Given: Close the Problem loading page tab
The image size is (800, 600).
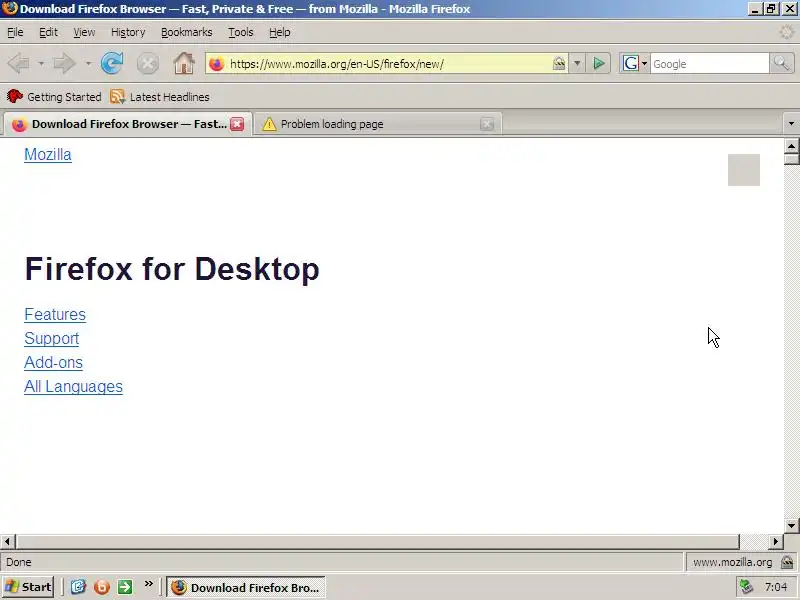Looking at the screenshot, I should (x=487, y=124).
